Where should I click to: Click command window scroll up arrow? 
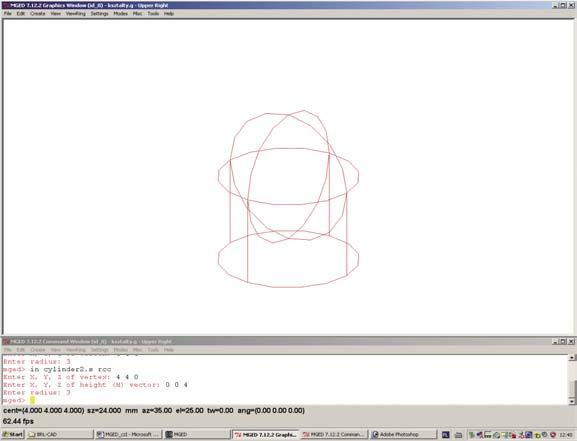tap(572, 357)
